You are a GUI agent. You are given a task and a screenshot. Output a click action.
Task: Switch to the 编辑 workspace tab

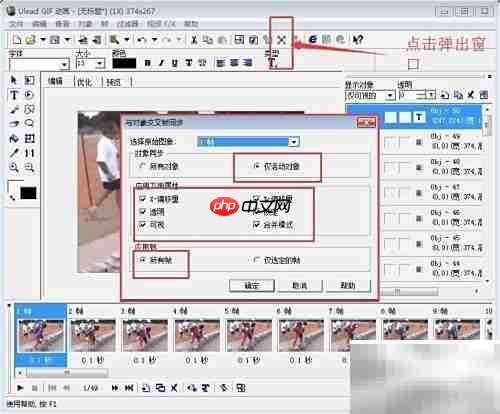point(55,81)
